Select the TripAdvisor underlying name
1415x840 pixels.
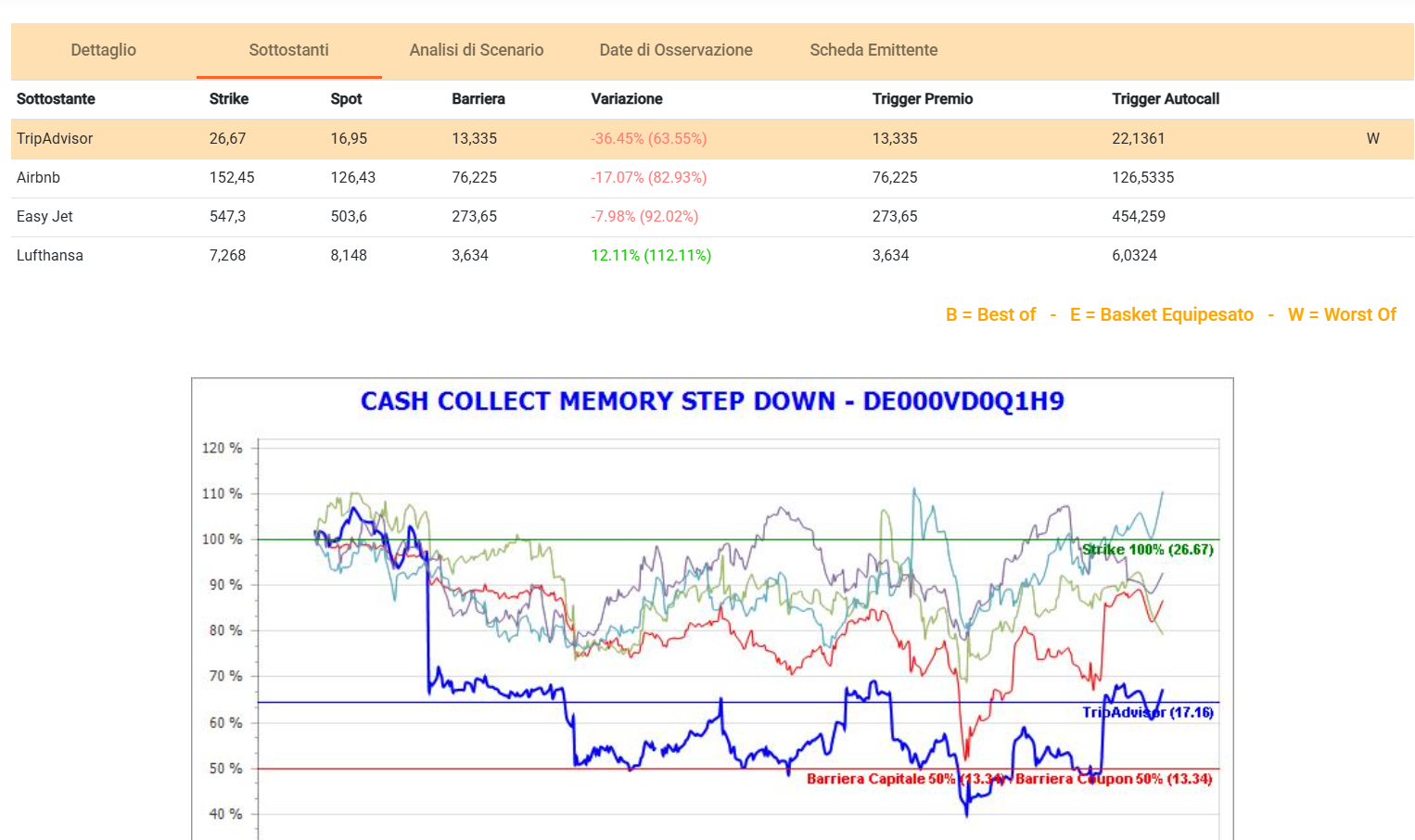tap(55, 139)
